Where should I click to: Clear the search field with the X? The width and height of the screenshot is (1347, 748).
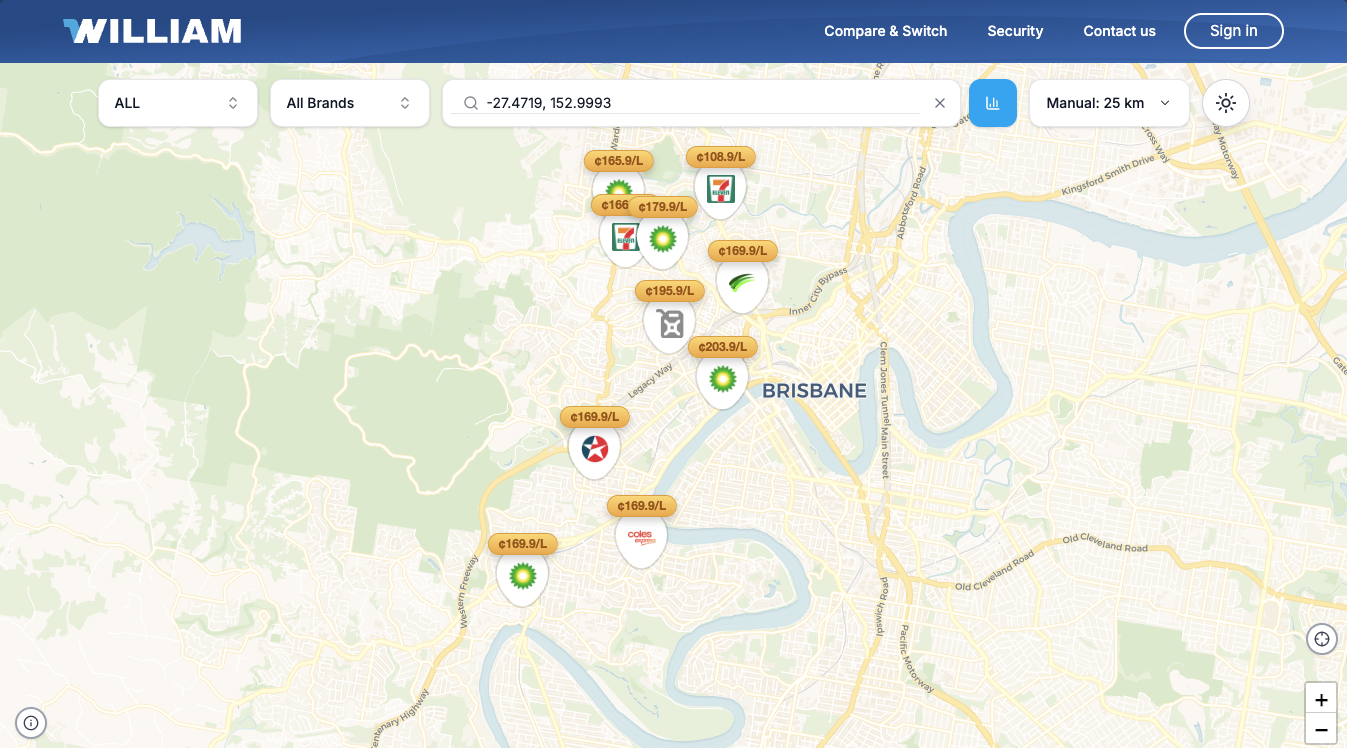(x=939, y=103)
